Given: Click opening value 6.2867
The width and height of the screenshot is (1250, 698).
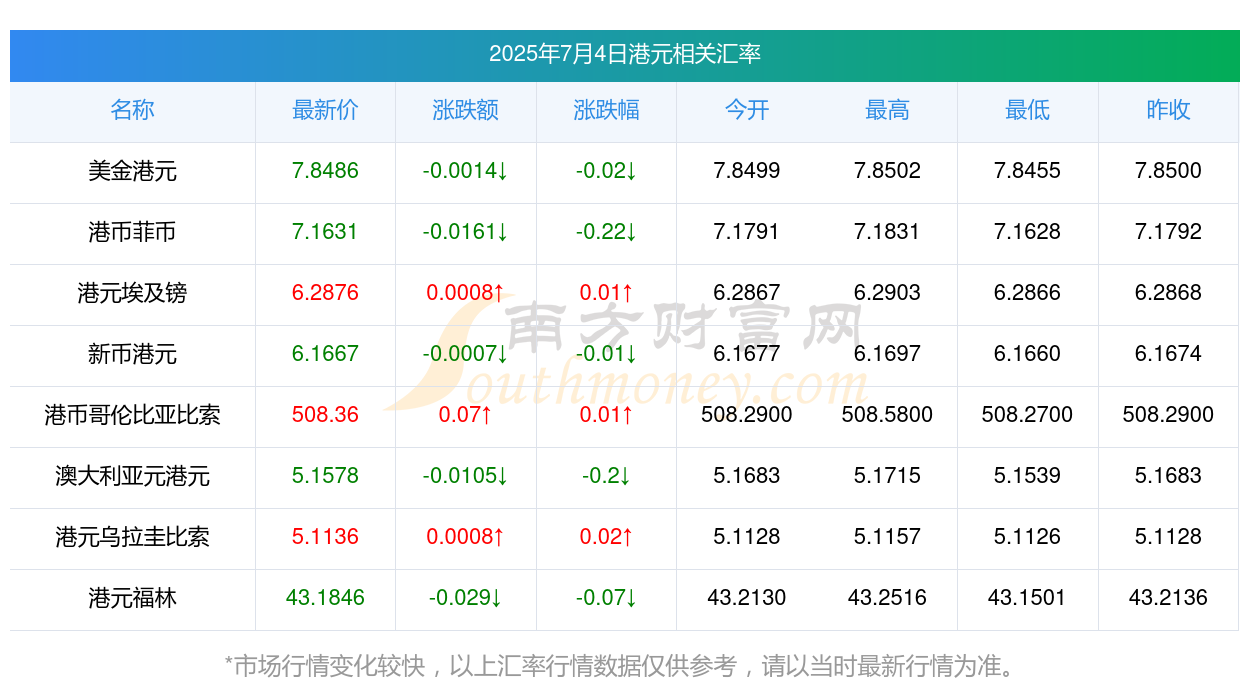Looking at the screenshot, I should coord(747,293).
